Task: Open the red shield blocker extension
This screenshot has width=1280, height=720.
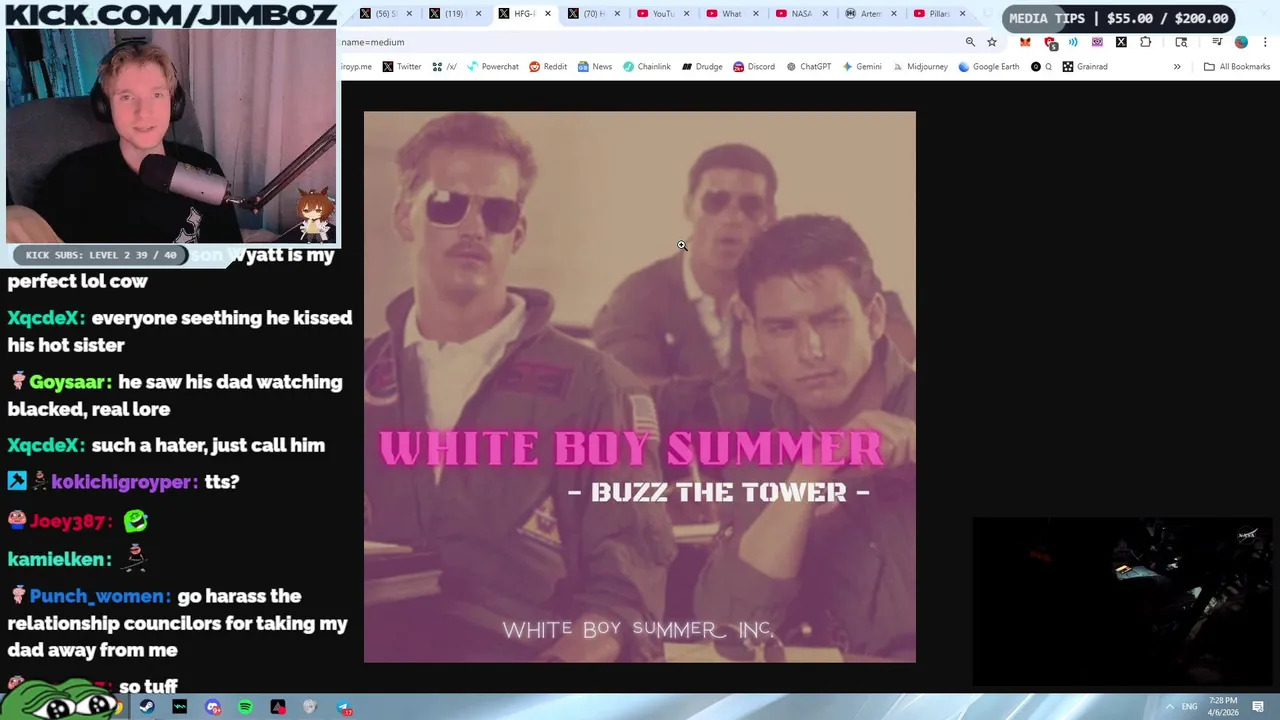Action: point(1050,43)
